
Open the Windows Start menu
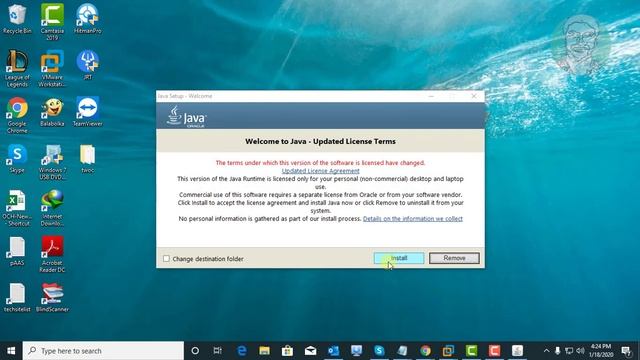click(x=11, y=351)
